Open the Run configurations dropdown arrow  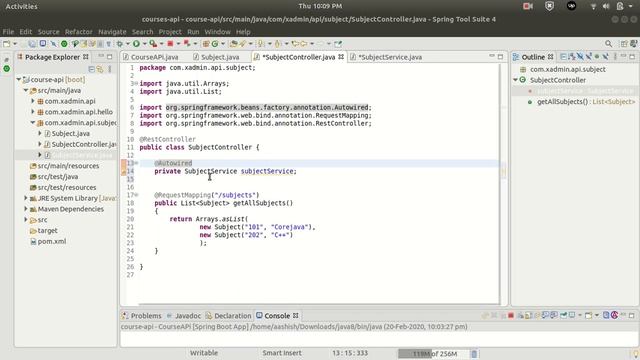click(144, 44)
